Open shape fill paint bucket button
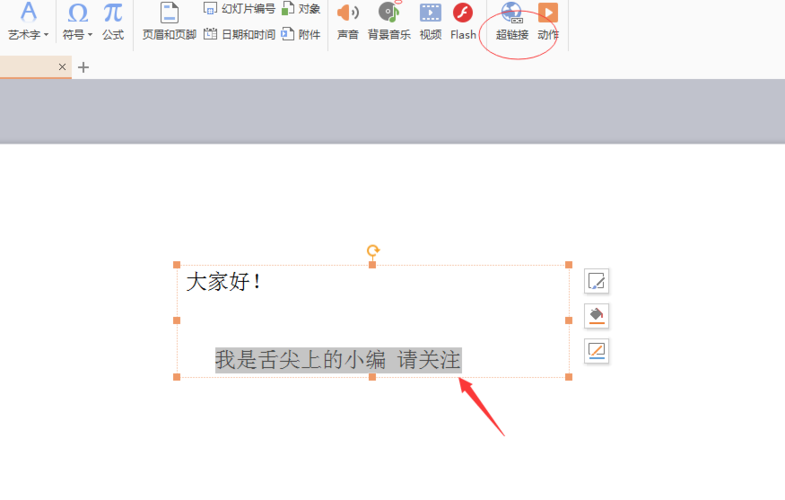 click(x=596, y=316)
